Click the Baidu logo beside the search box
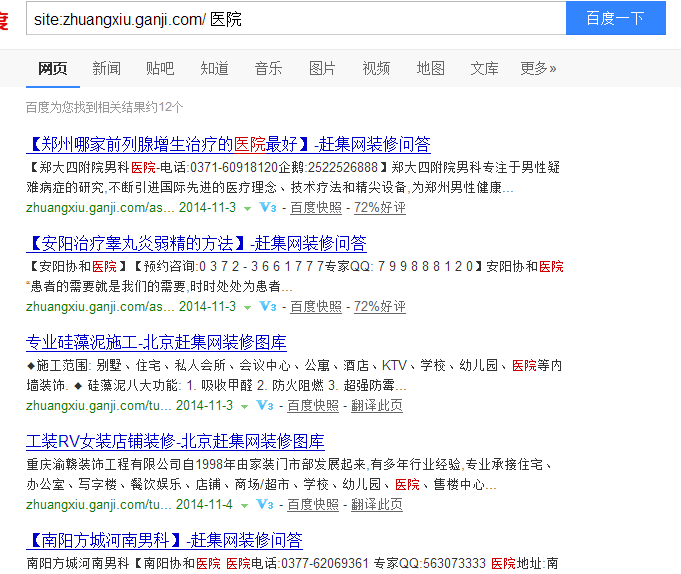 click(x=4, y=20)
